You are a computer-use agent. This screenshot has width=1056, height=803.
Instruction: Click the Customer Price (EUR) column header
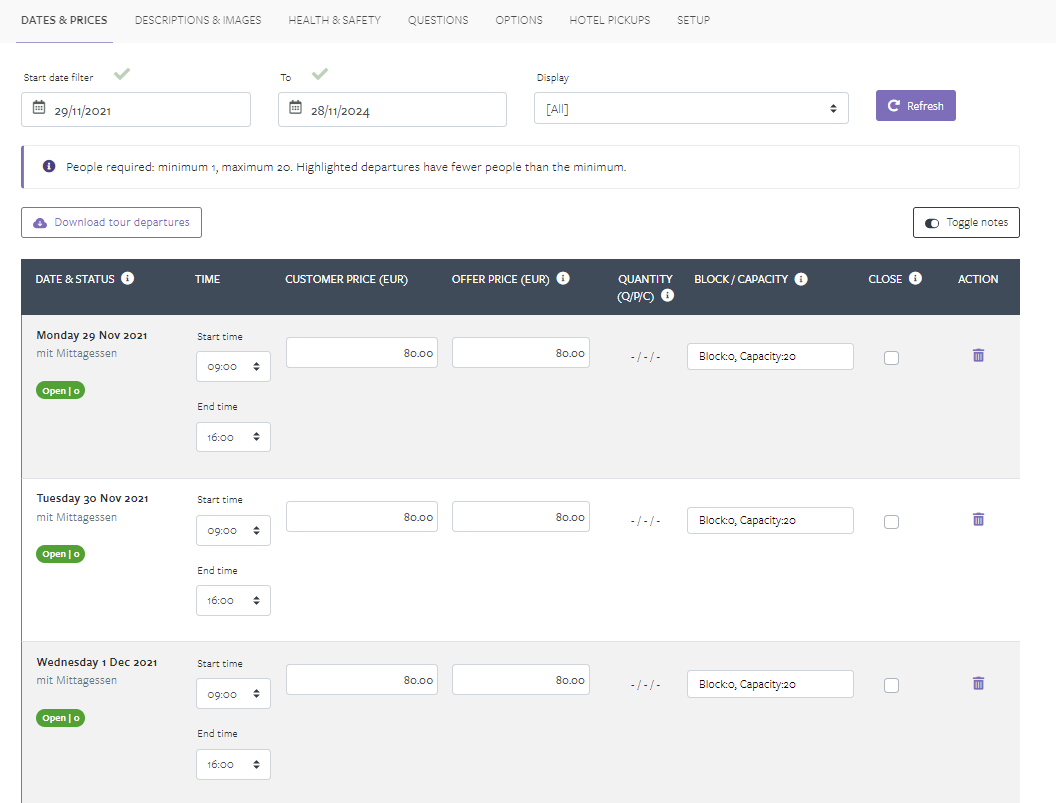(x=346, y=279)
